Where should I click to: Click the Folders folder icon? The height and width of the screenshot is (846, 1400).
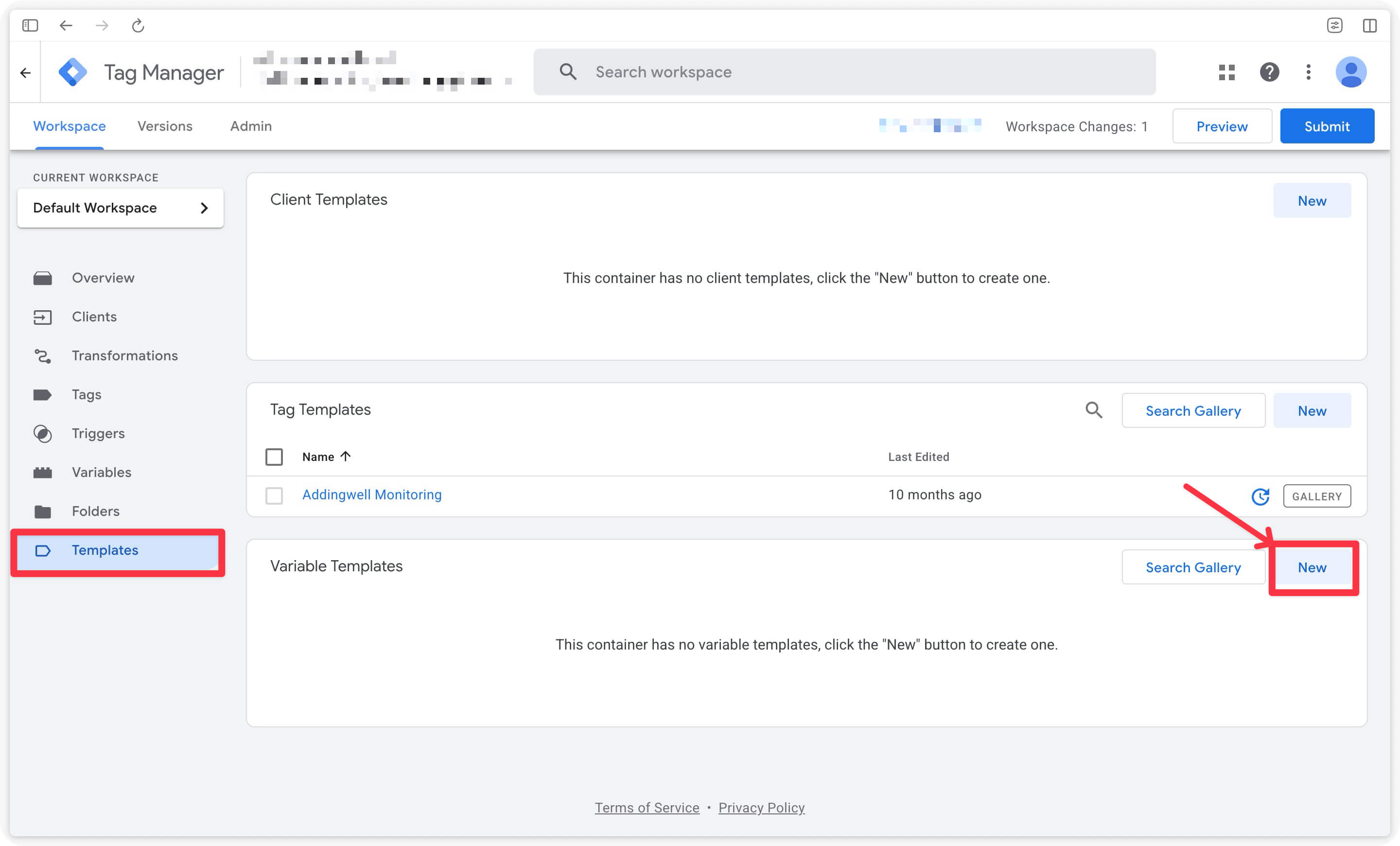point(43,512)
